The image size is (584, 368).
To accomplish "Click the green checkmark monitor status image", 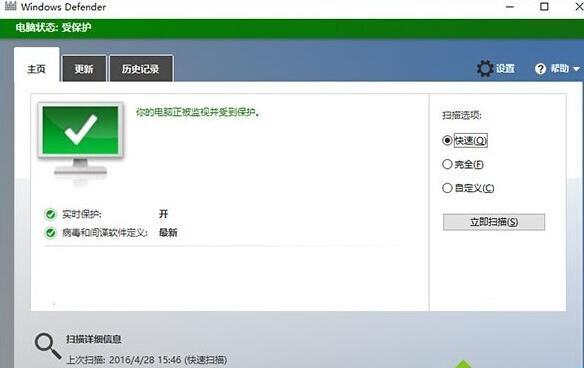I will 80,144.
